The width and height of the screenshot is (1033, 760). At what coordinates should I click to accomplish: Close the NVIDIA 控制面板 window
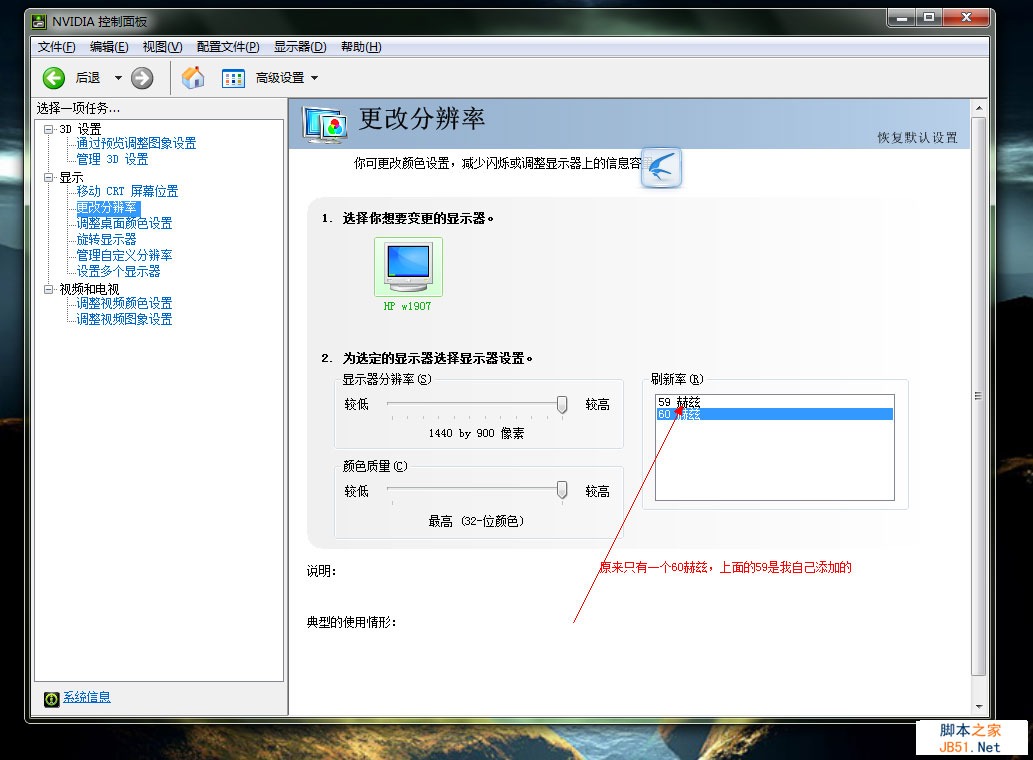(x=966, y=18)
